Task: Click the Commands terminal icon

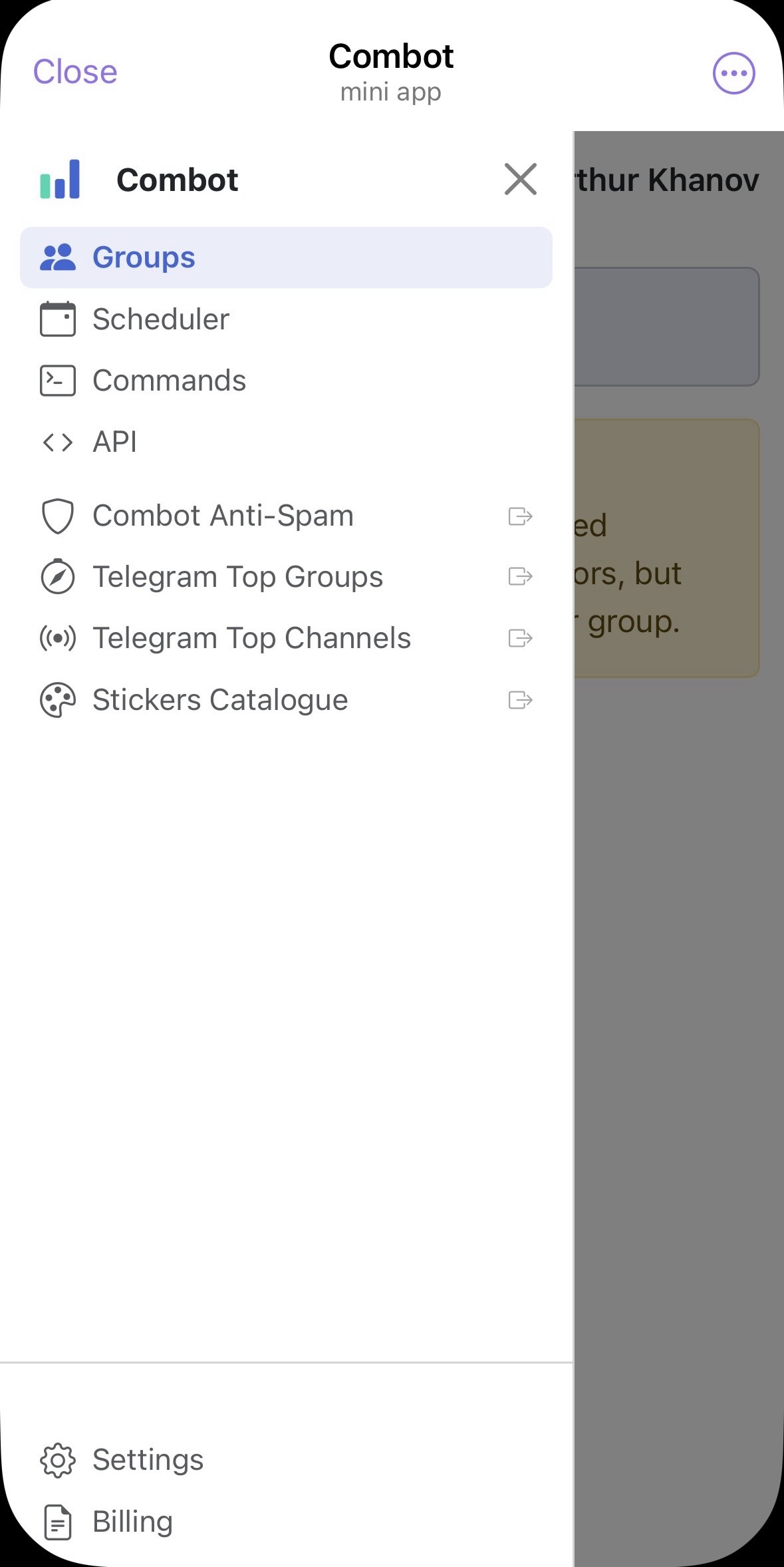Action: 58,381
